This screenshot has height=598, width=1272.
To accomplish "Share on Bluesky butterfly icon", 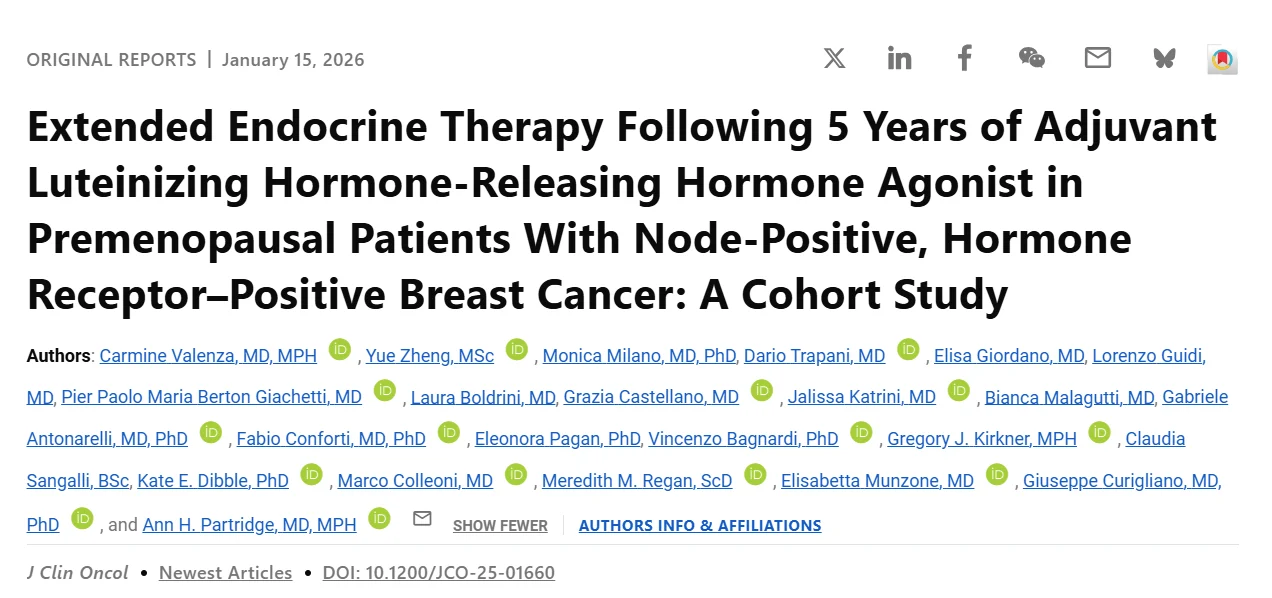I will coord(1164,58).
